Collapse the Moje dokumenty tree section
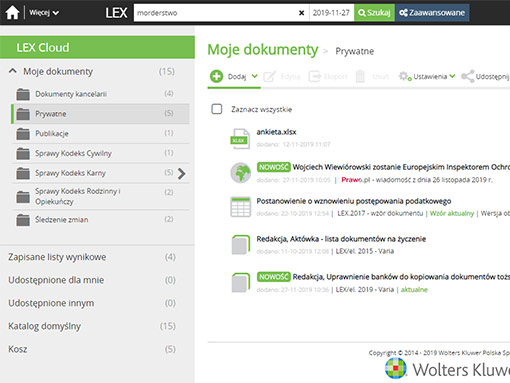Image resolution: width=510 pixels, height=383 pixels. tap(13, 71)
